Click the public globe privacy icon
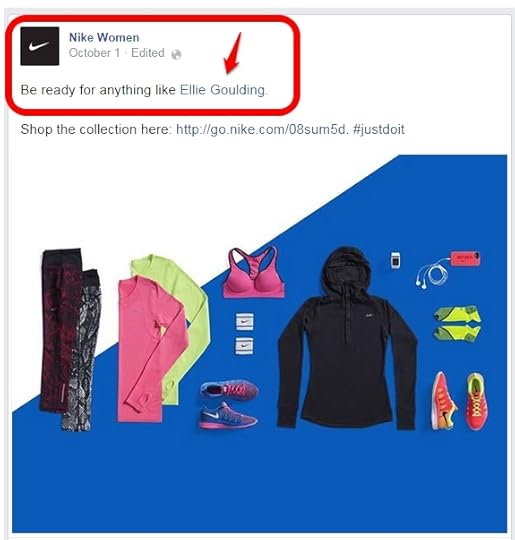This screenshot has height=540, width=515. pos(176,54)
